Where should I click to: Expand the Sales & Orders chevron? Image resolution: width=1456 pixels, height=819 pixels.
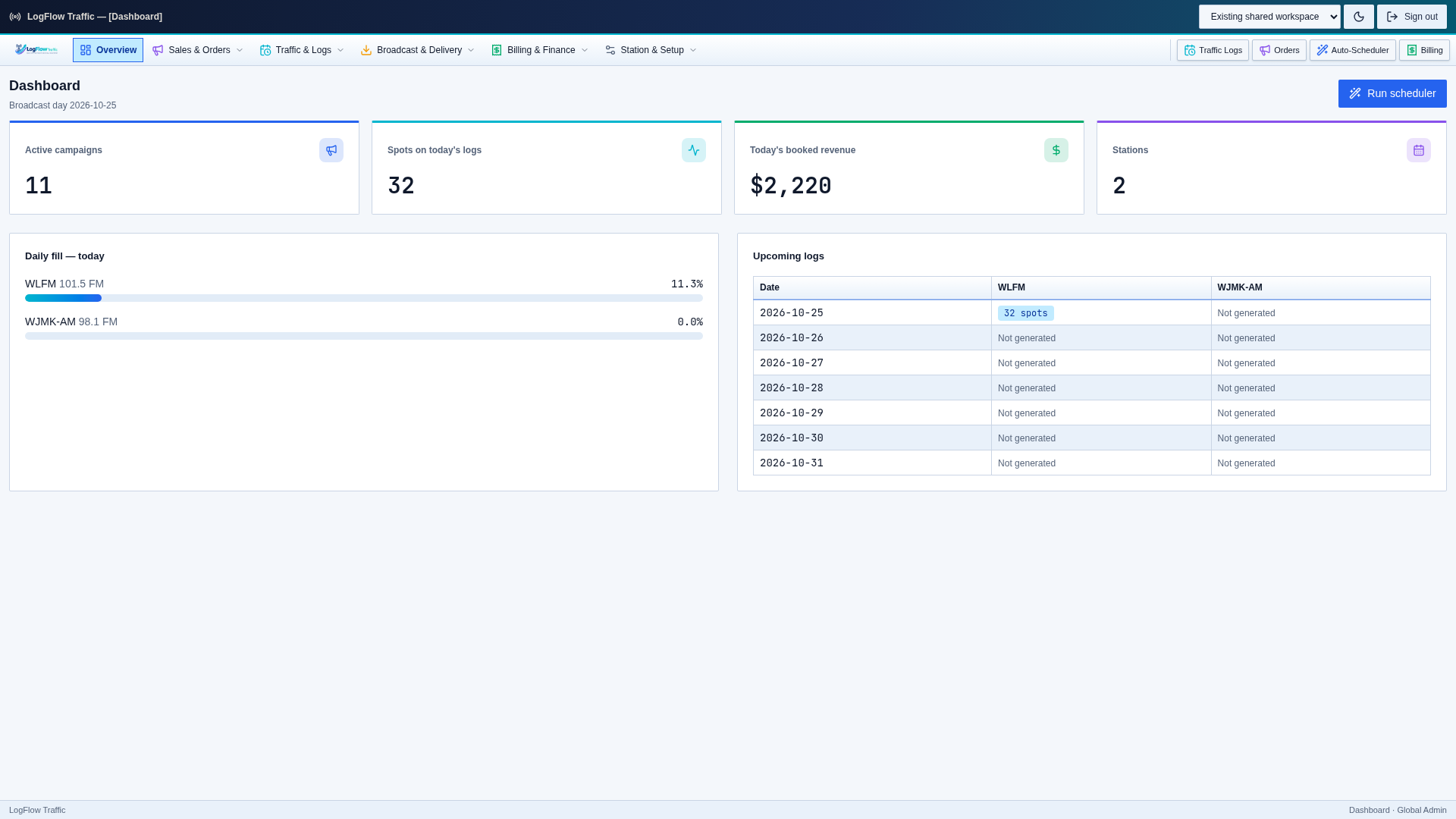240,50
